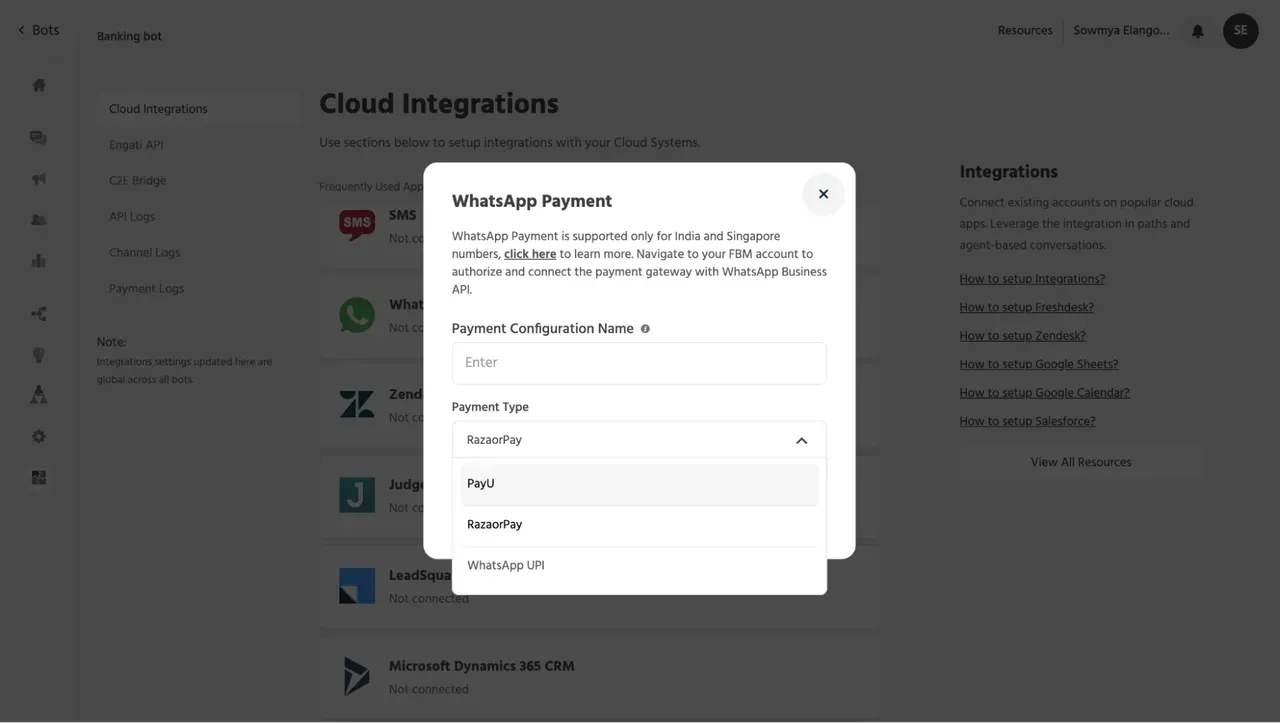Click the View All Resources button
1280x723 pixels.
tap(1081, 463)
